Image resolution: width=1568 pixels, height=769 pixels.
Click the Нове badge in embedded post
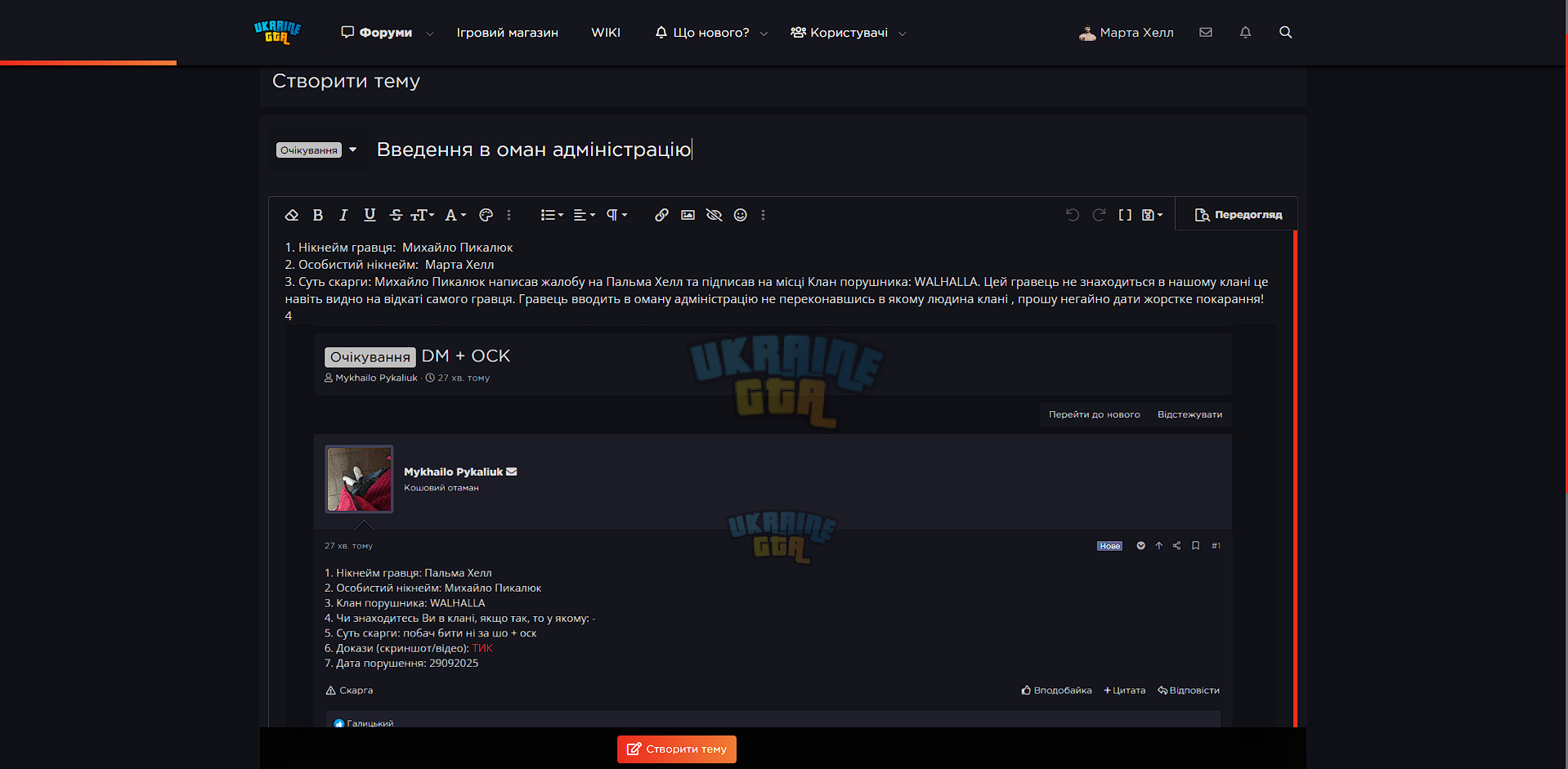pos(1109,546)
